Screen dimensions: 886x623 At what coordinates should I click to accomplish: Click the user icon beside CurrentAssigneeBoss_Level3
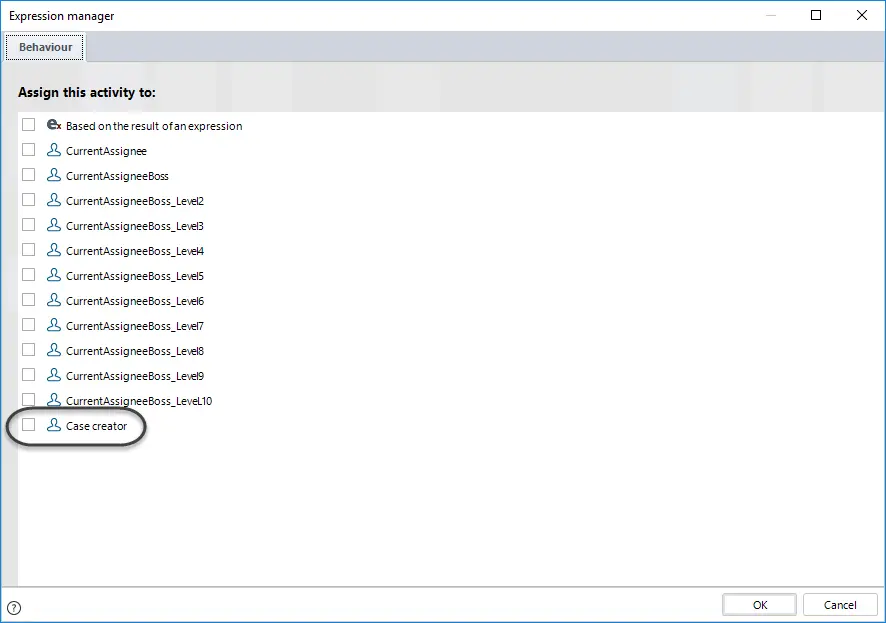click(x=54, y=225)
